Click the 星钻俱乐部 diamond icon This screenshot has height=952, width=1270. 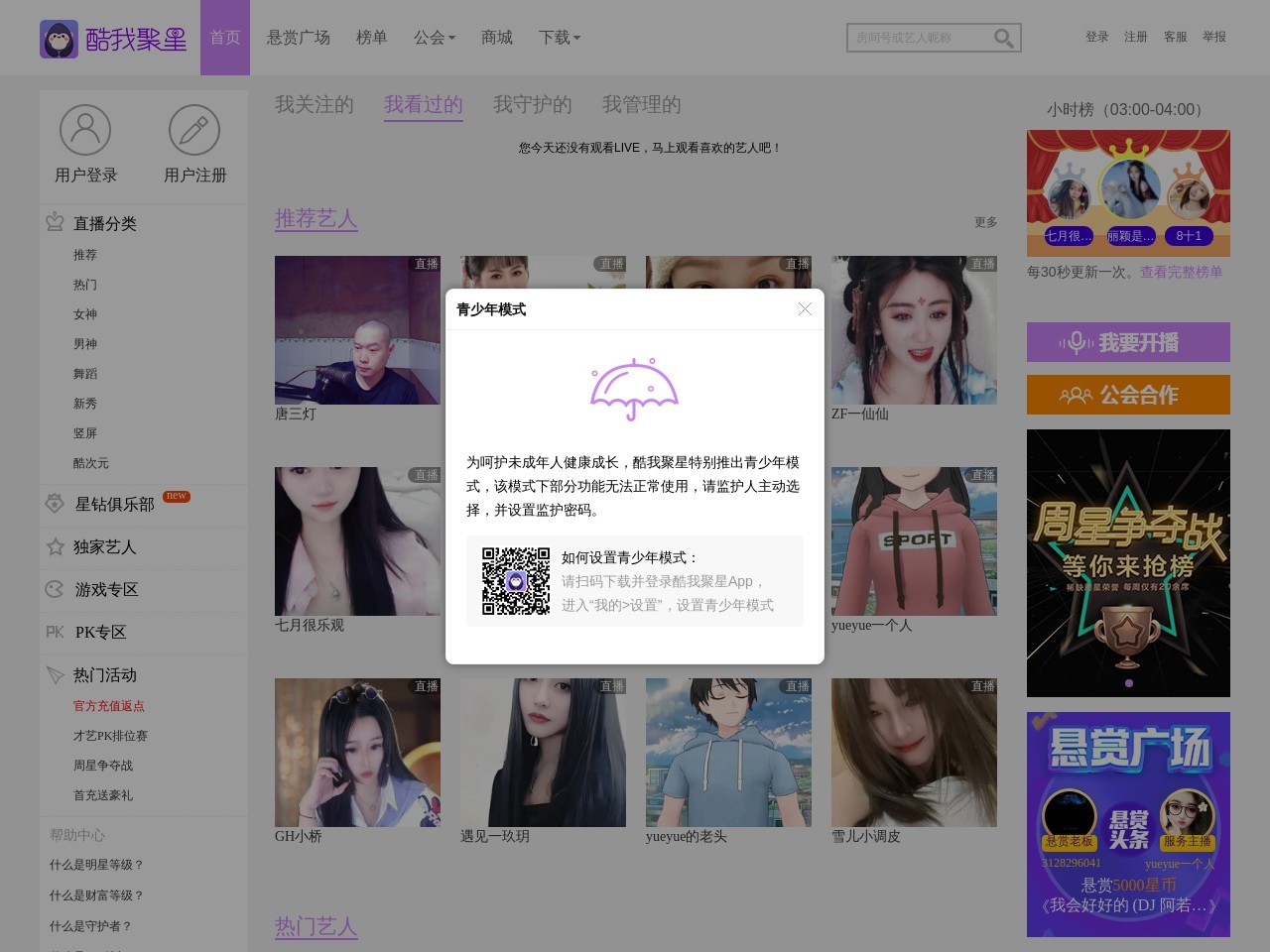[x=55, y=505]
